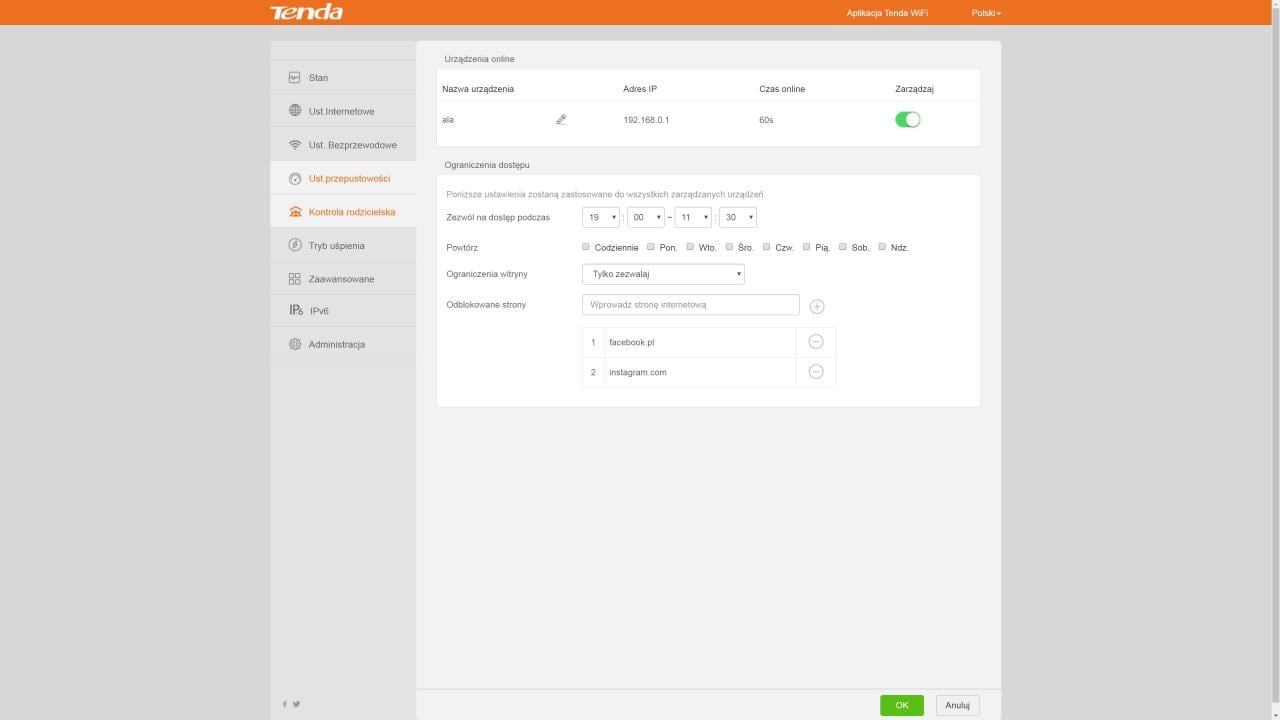Open the IPv6 menu label

pos(319,311)
